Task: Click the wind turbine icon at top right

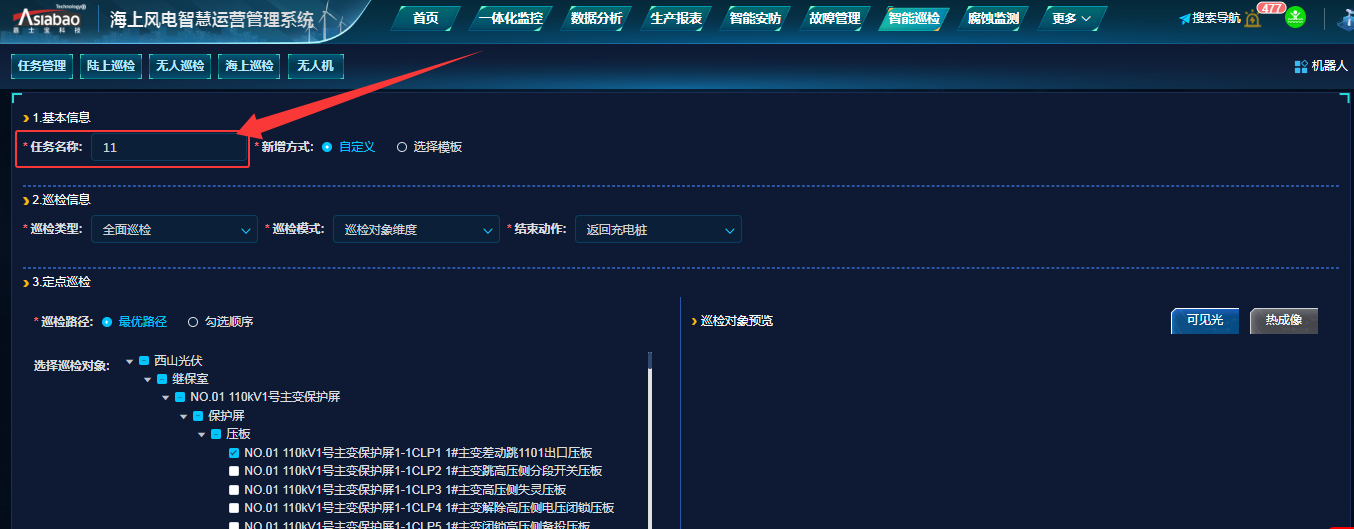Action: tap(1345, 18)
